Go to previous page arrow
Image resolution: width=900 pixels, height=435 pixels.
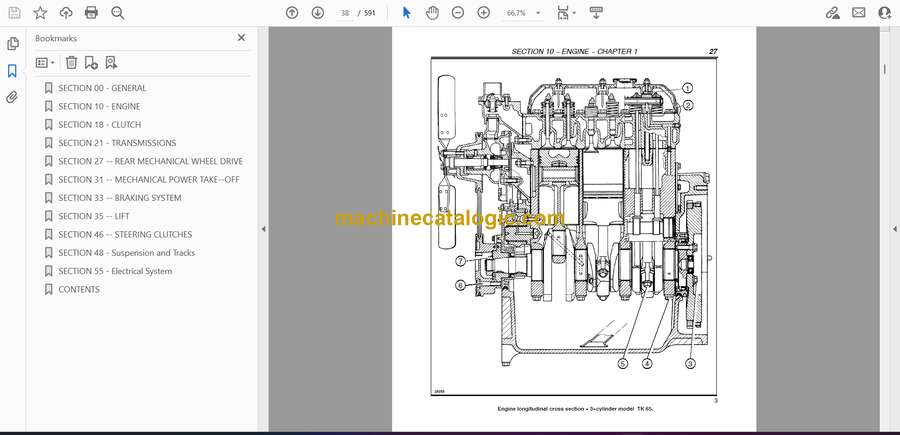coord(292,13)
